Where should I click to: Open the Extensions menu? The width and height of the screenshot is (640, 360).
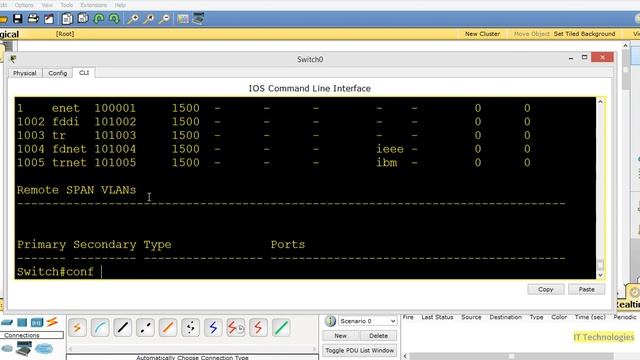click(x=93, y=5)
